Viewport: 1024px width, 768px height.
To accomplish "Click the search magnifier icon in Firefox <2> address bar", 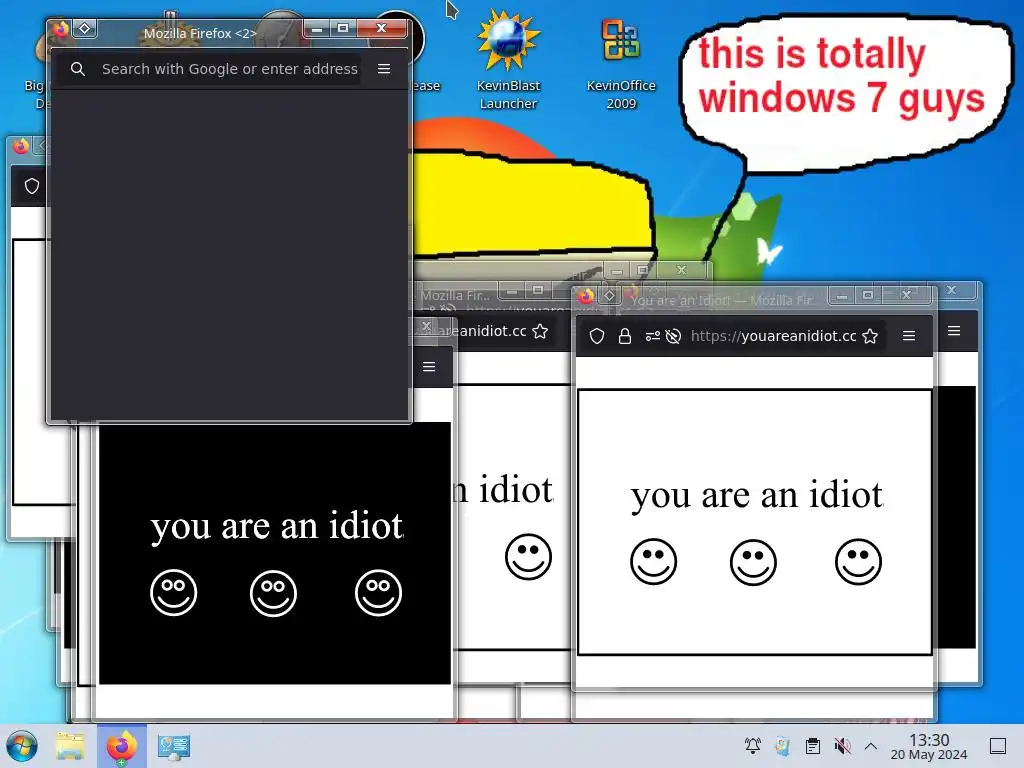I will [x=78, y=69].
